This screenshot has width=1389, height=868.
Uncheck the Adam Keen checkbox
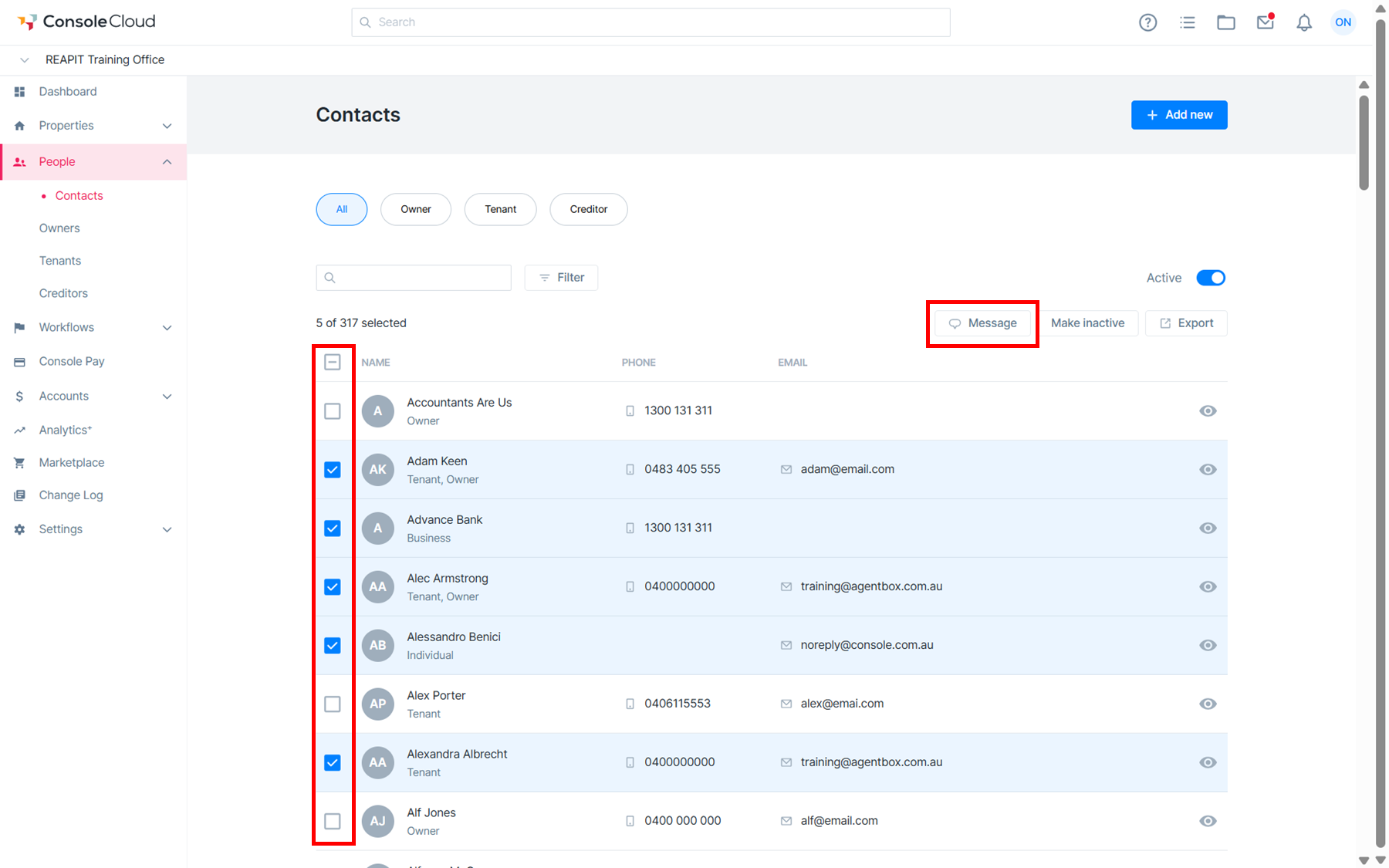[333, 470]
